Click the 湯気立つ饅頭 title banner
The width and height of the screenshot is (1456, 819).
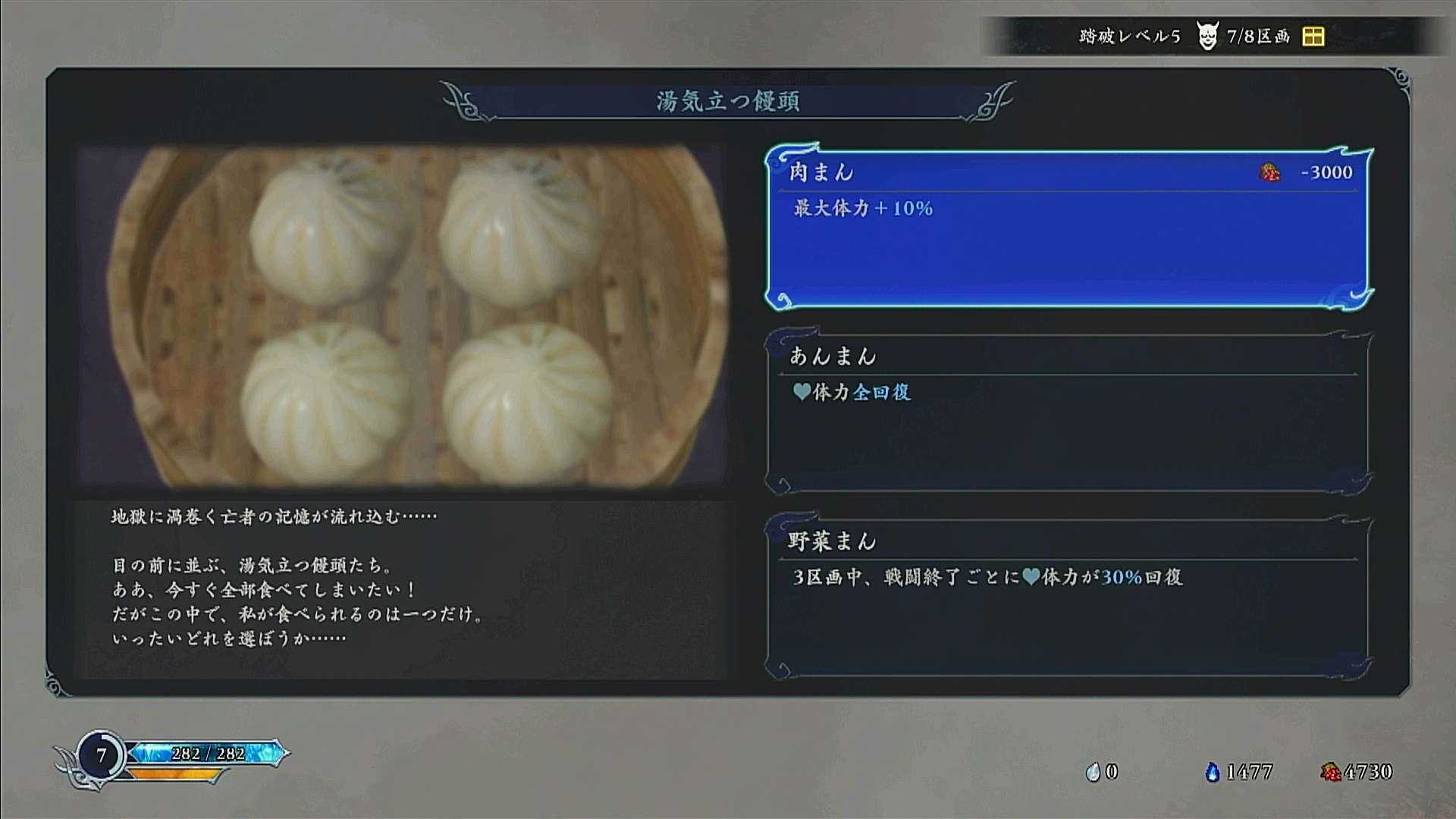(x=728, y=102)
